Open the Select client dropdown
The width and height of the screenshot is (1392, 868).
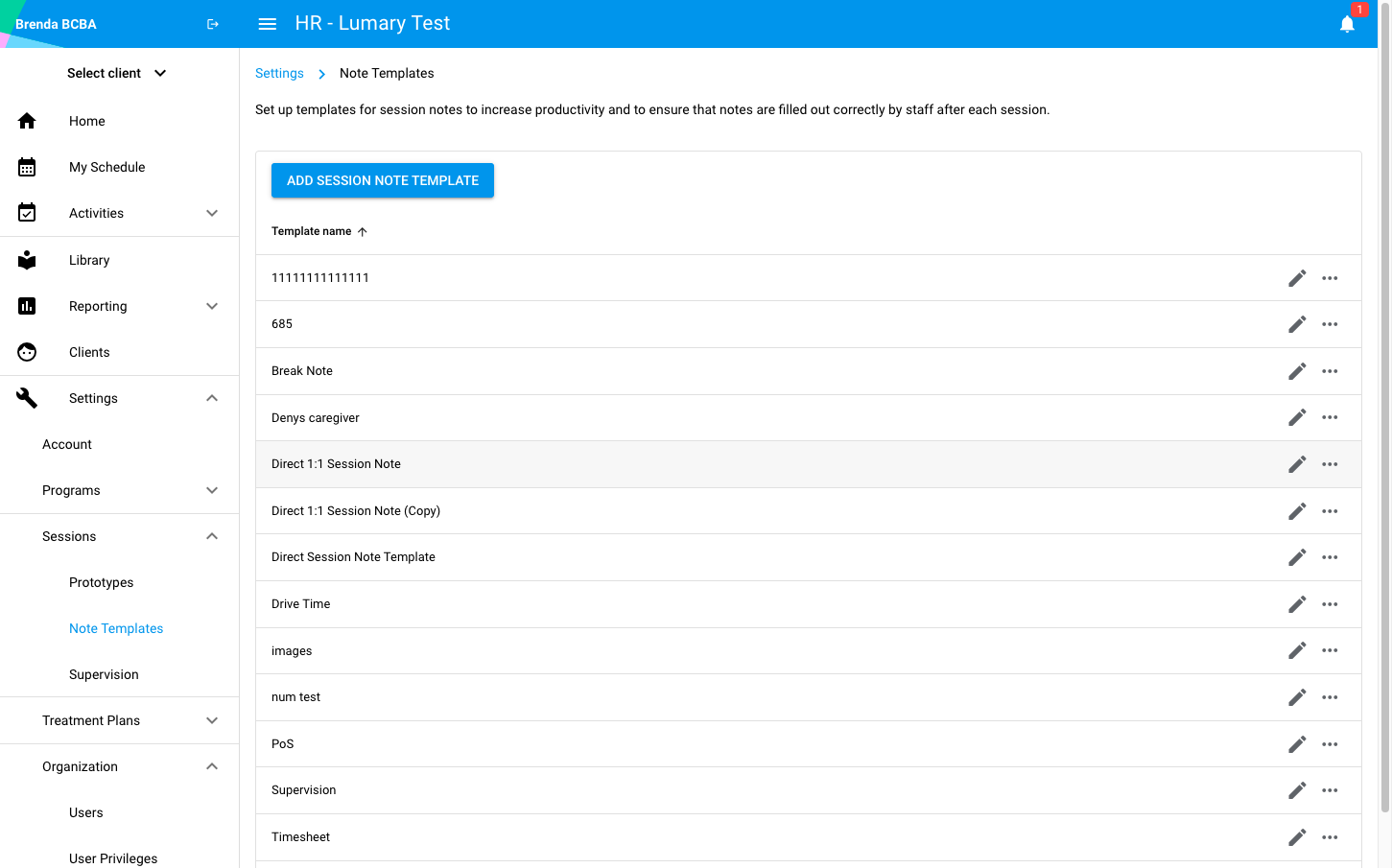[x=117, y=73]
